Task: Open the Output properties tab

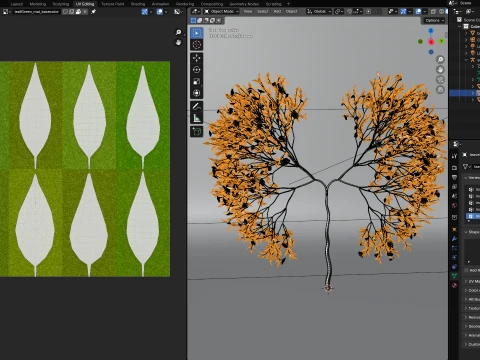Action: tap(454, 177)
